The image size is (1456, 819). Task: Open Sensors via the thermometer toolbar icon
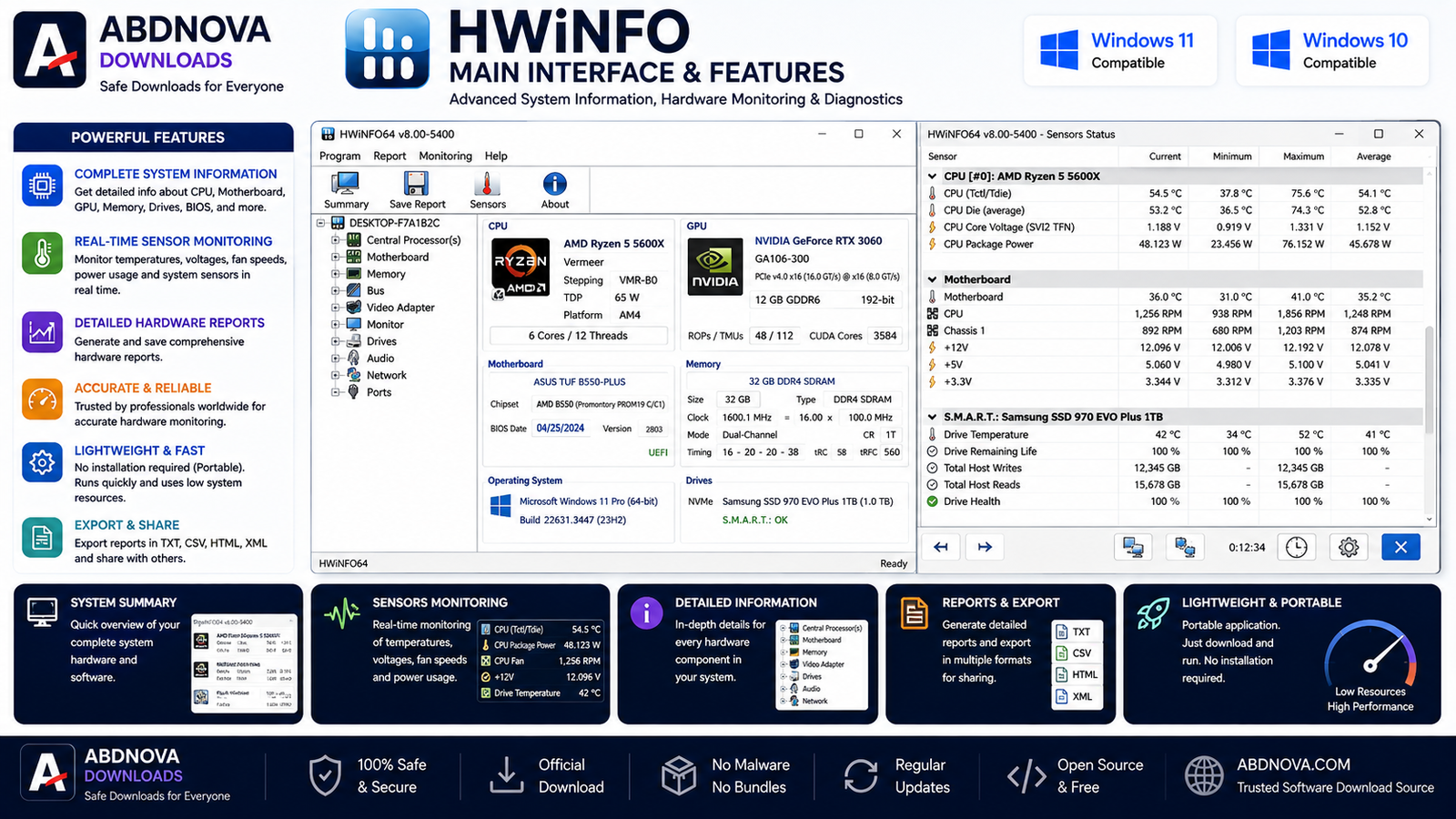pos(487,184)
